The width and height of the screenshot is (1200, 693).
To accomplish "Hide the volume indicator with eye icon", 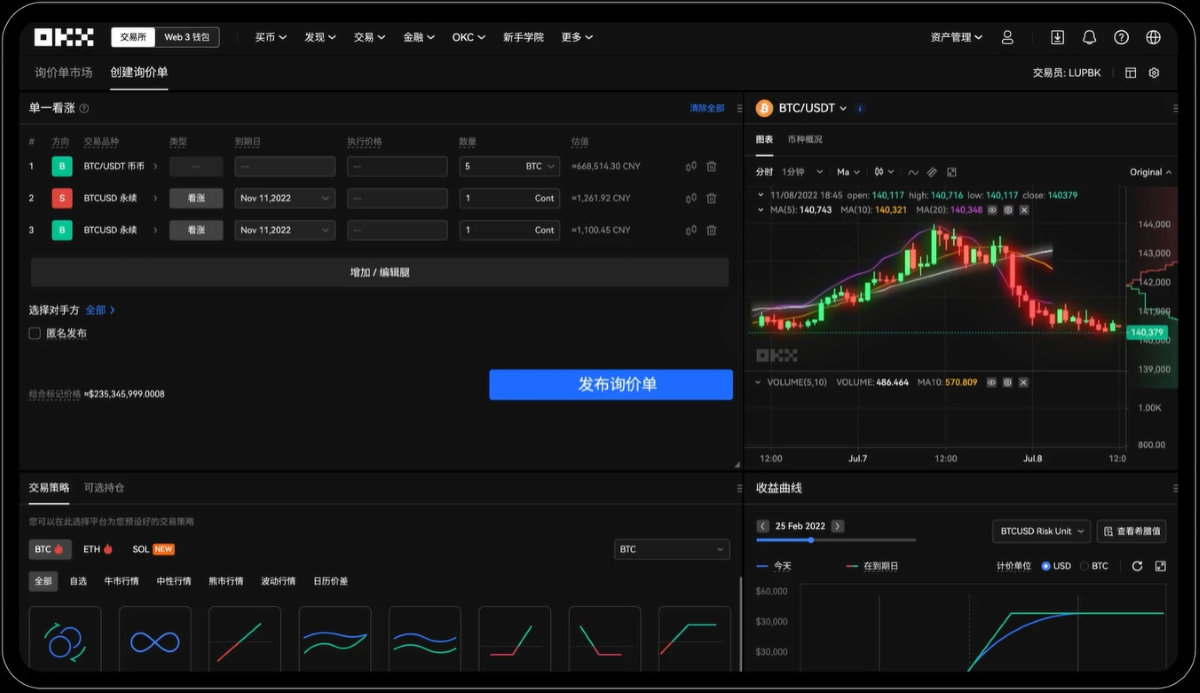I will [992, 382].
